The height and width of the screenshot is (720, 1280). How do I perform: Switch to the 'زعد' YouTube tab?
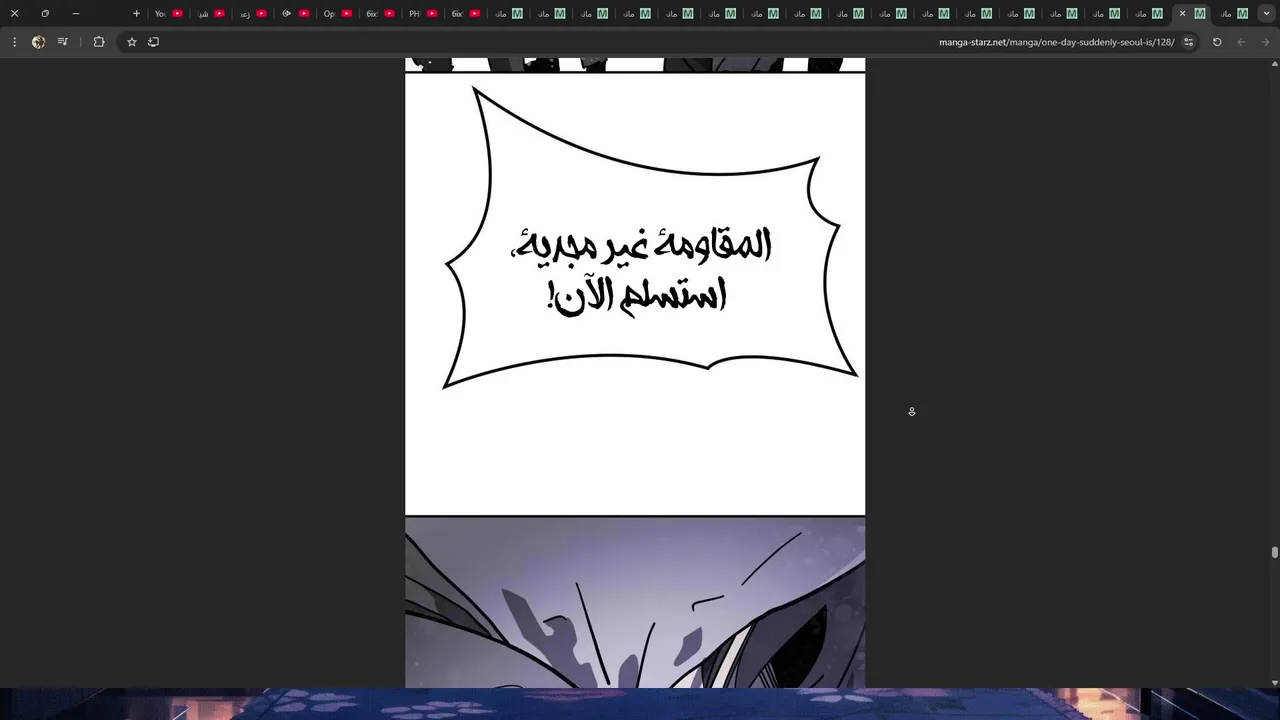253,14
